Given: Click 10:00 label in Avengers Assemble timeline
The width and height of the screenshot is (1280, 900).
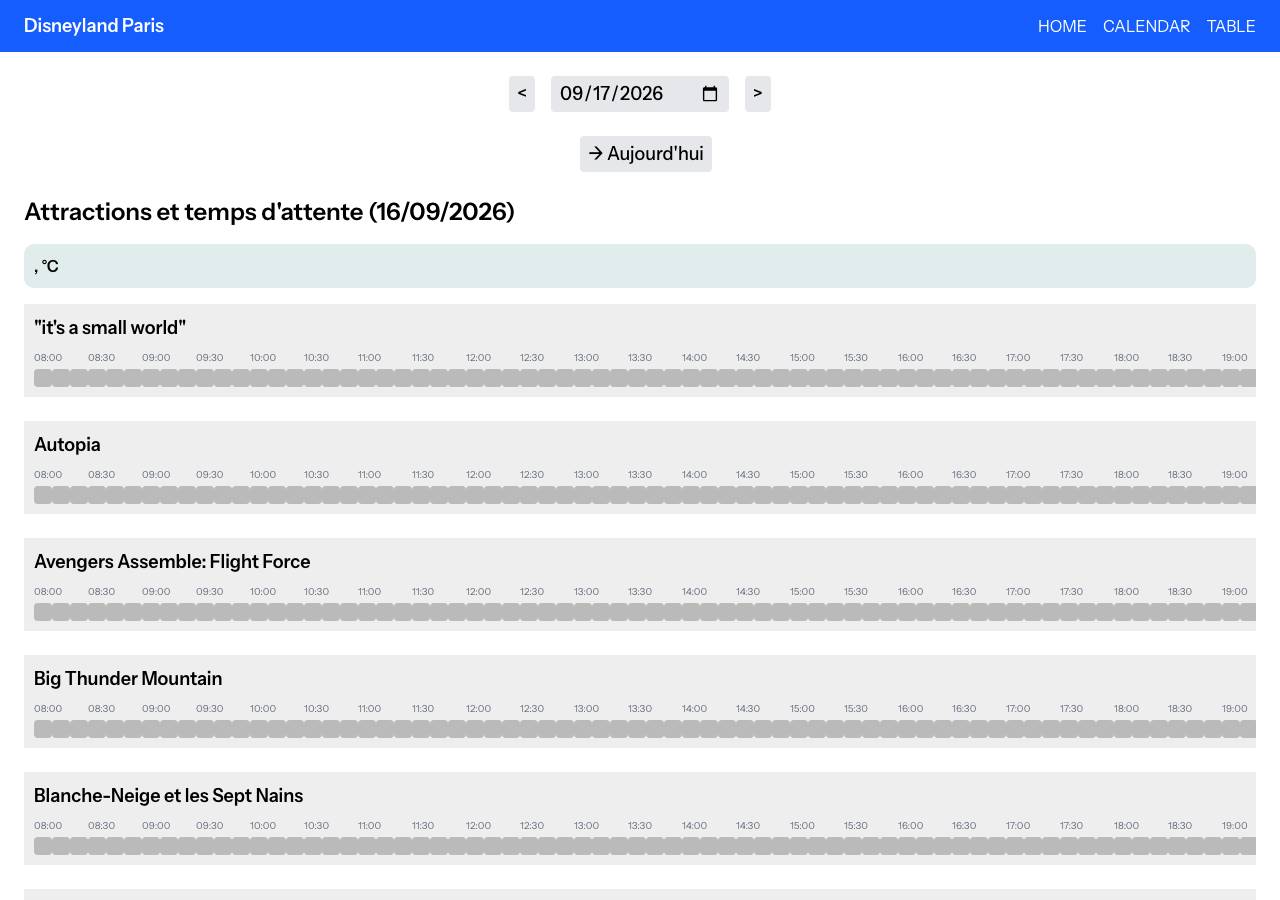Looking at the screenshot, I should click(263, 592).
